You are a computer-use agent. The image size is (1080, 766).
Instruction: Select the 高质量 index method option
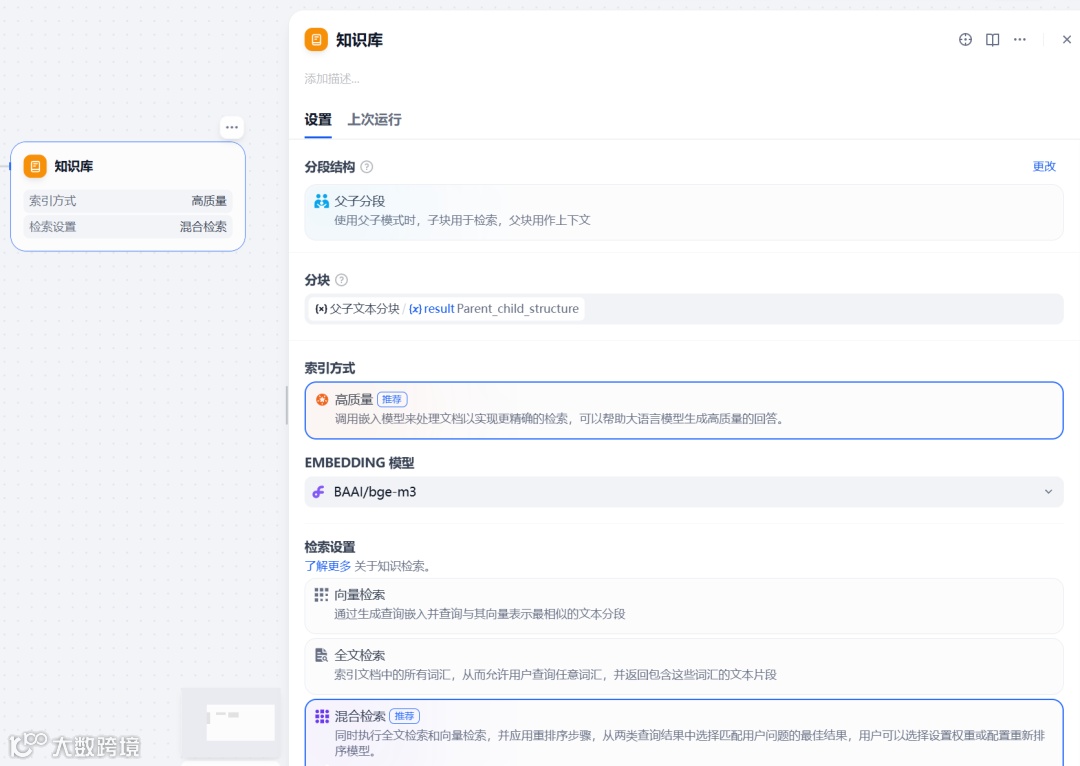(684, 410)
